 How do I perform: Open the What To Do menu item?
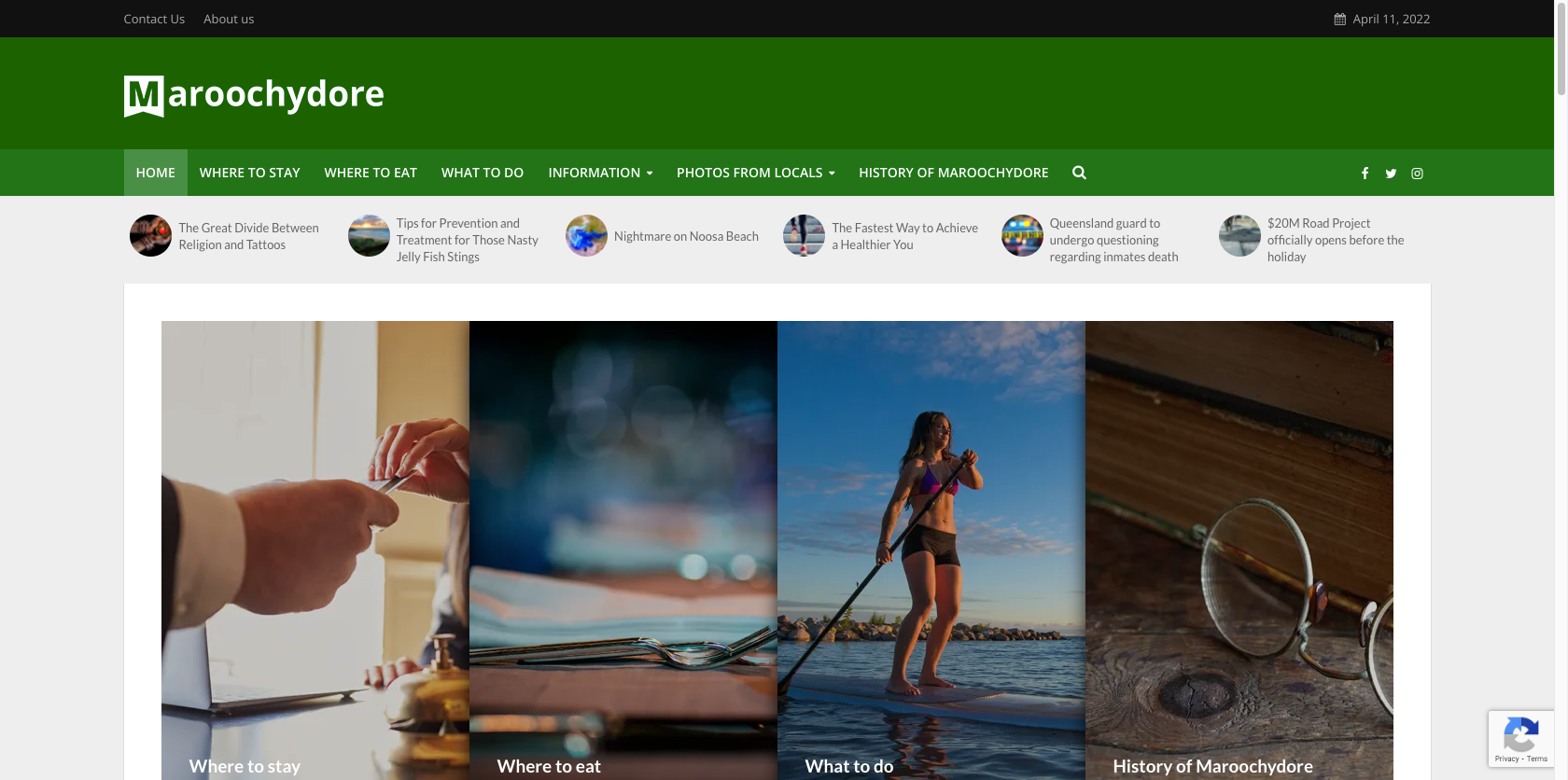click(x=483, y=173)
